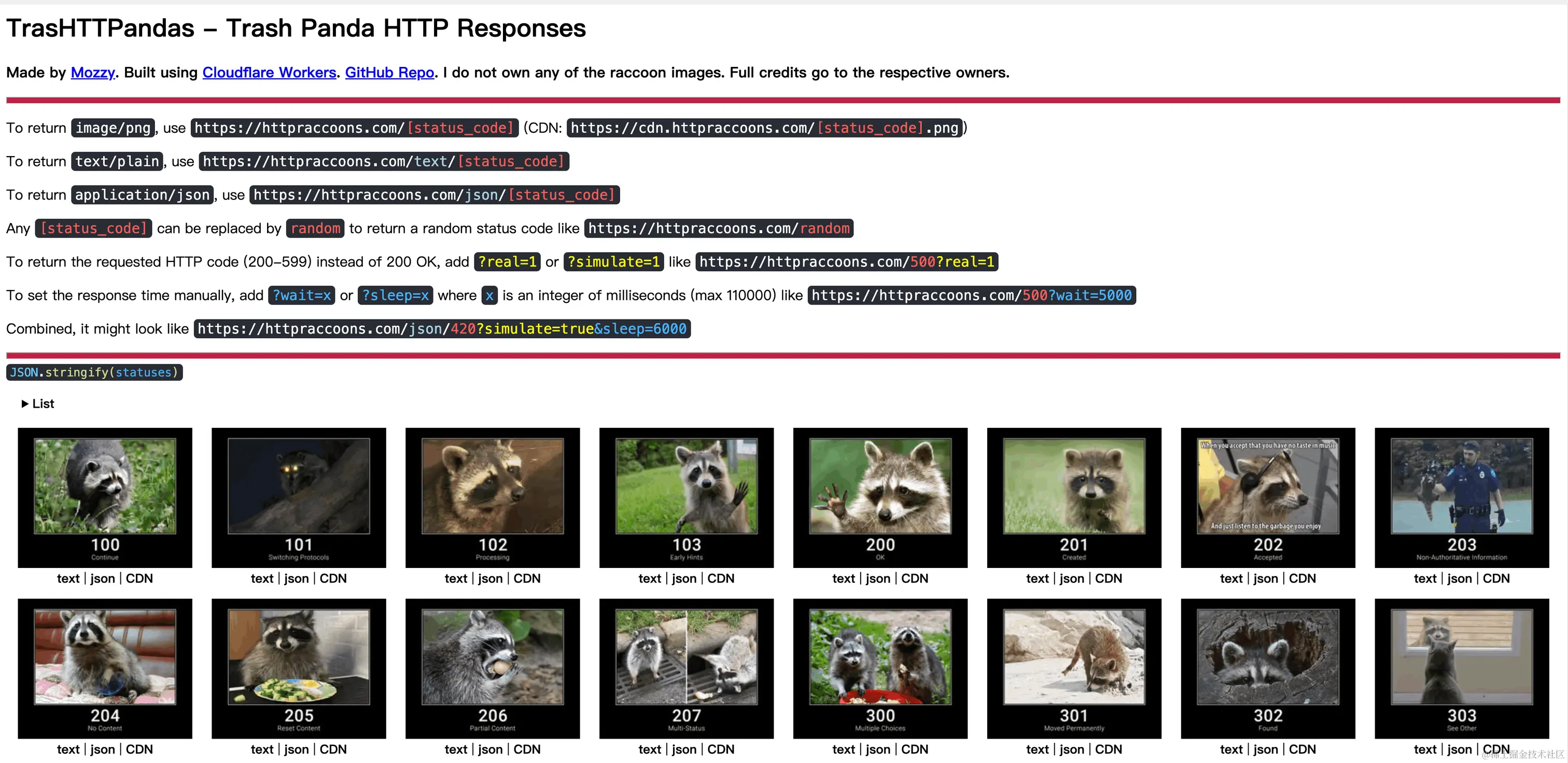Open text link under 300 Multiple Choices
The height and width of the screenshot is (763, 1568).
tap(843, 750)
